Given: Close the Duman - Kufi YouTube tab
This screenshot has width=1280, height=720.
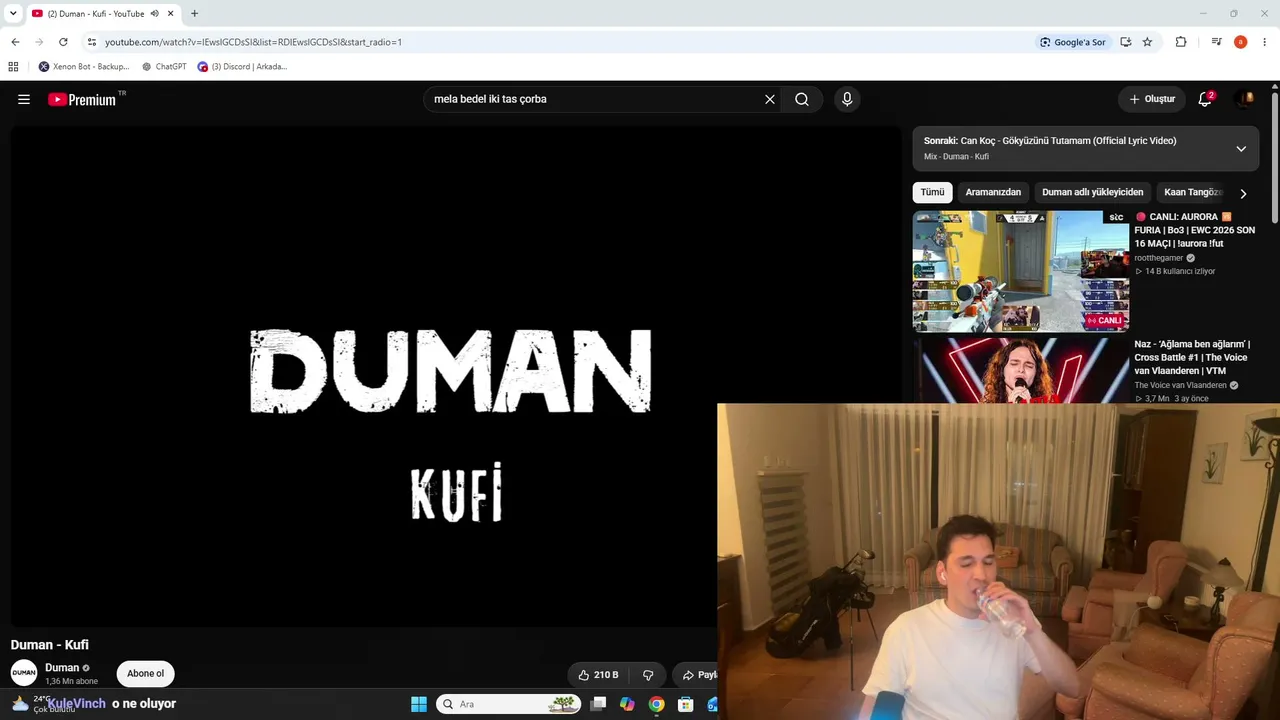Looking at the screenshot, I should pos(171,14).
